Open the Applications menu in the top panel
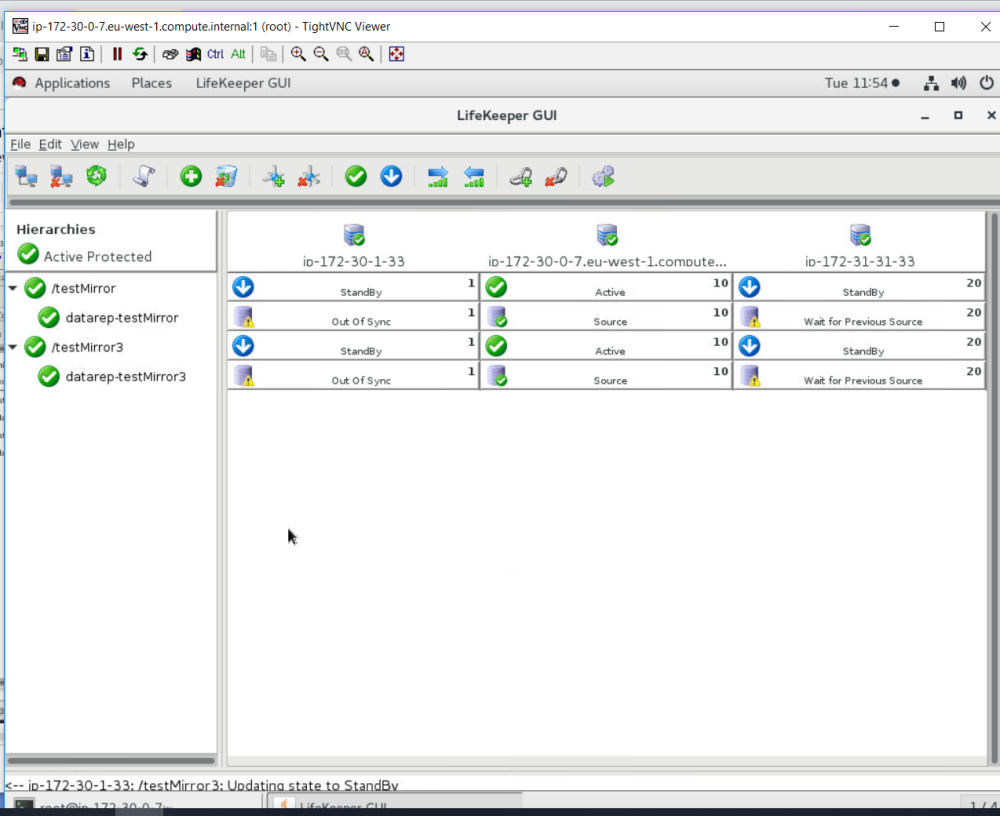The image size is (1000, 816). pyautogui.click(x=72, y=83)
